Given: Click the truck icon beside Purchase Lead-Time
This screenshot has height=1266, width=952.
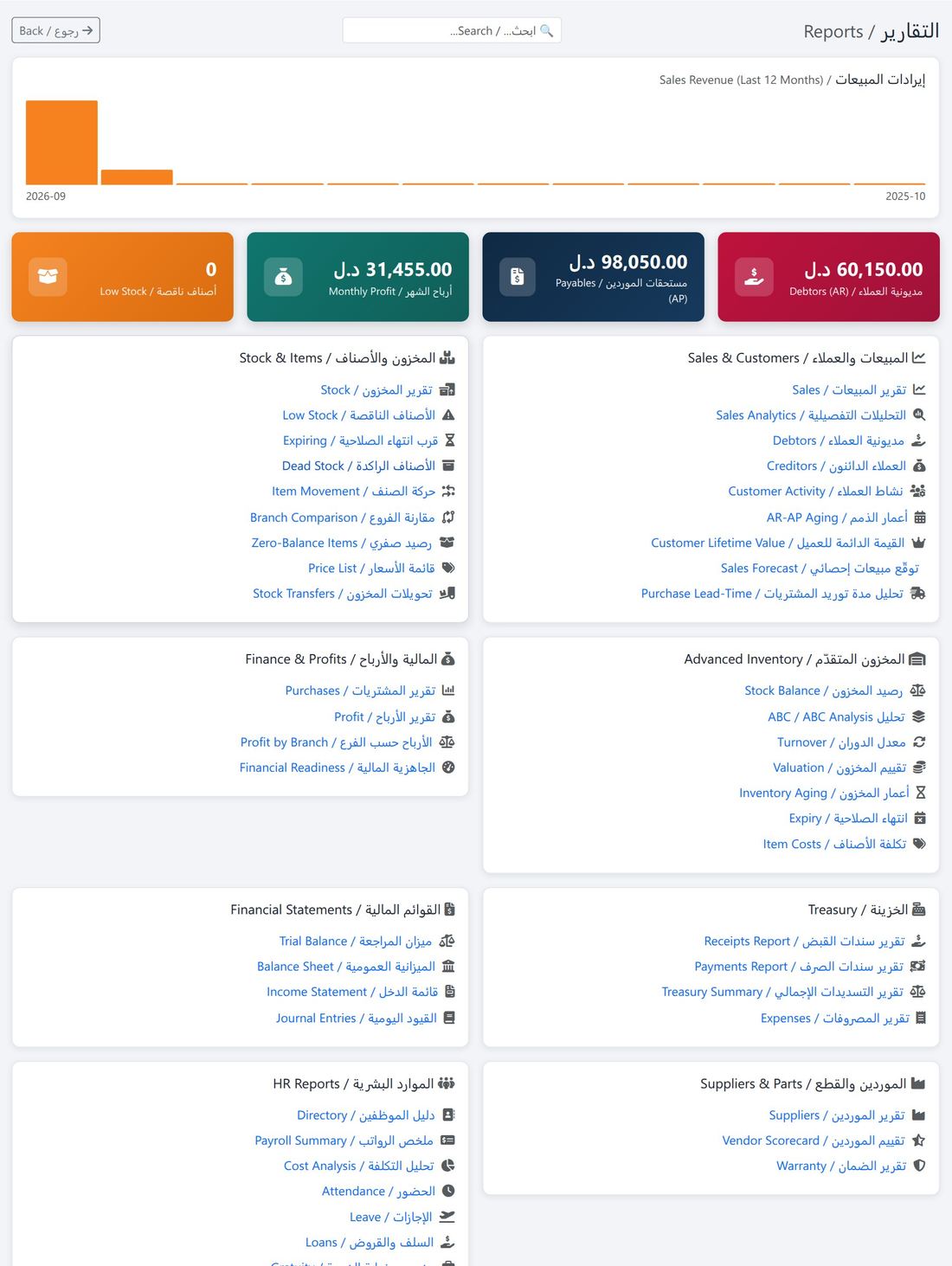Looking at the screenshot, I should [918, 594].
